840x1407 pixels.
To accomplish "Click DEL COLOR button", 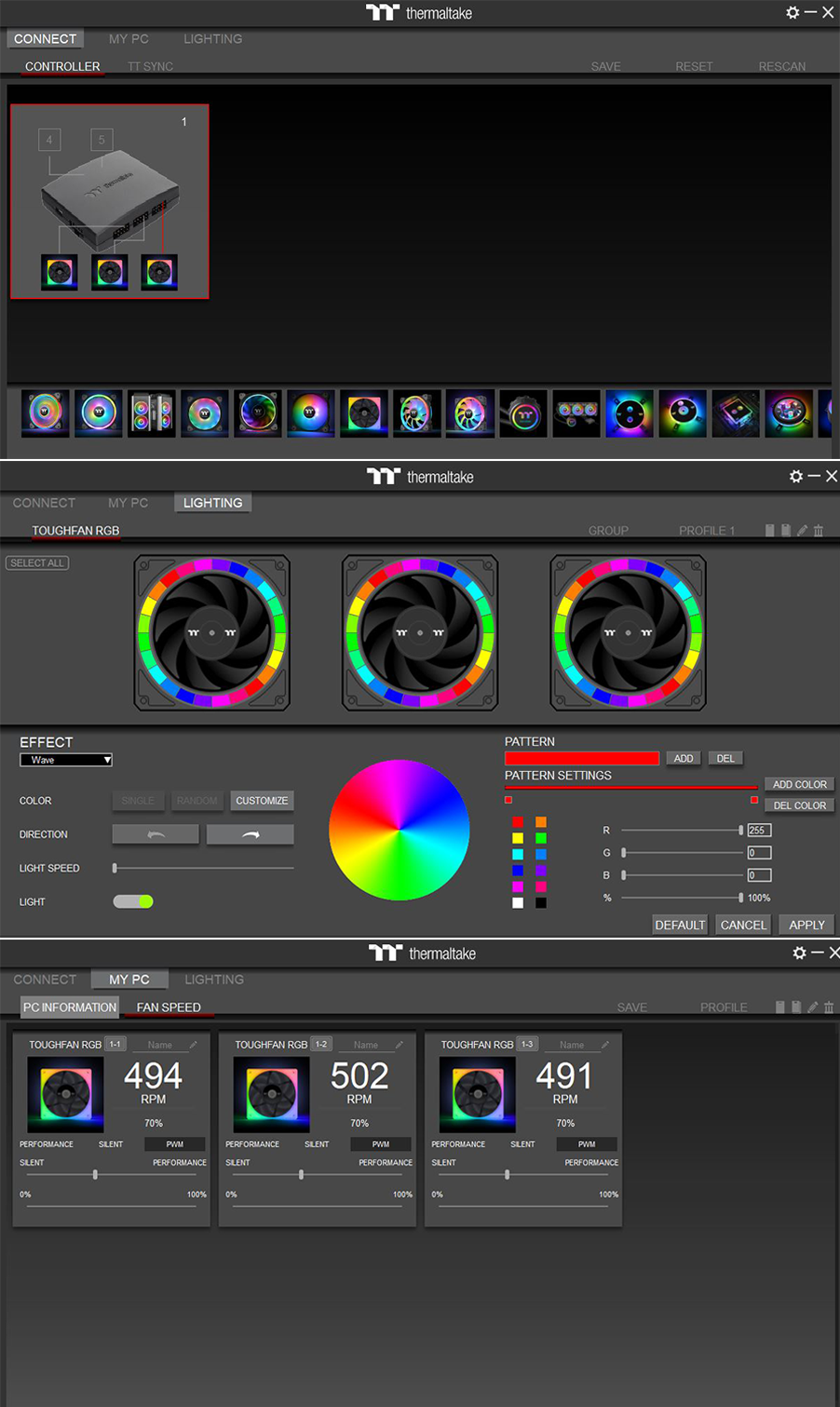I will click(x=800, y=805).
